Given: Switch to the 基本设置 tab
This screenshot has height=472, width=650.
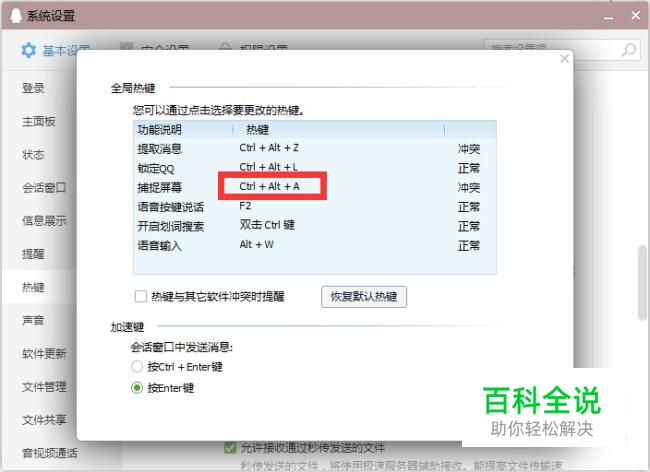Looking at the screenshot, I should 58,51.
